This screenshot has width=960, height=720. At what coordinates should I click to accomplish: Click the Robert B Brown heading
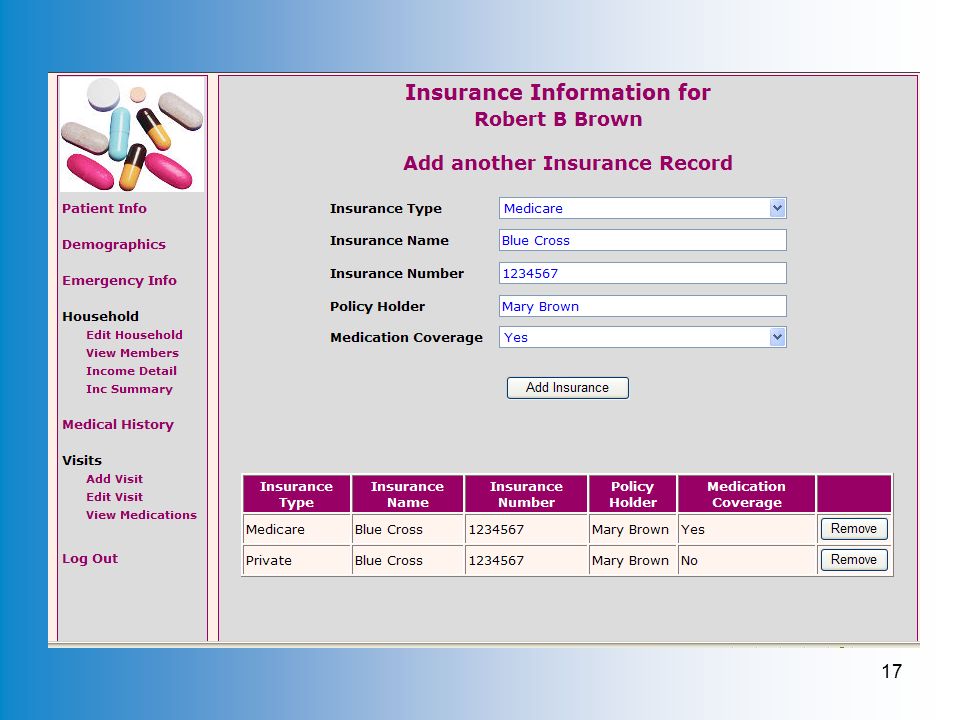558,119
